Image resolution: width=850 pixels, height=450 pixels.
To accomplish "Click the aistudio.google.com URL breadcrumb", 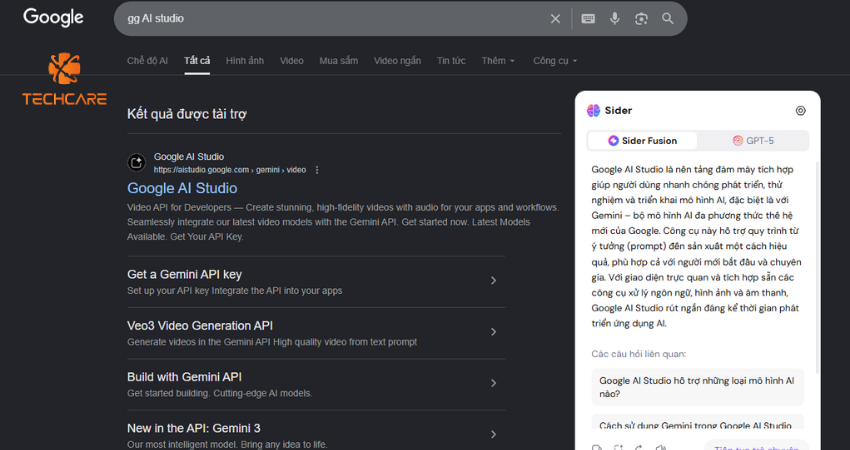I will (230, 170).
